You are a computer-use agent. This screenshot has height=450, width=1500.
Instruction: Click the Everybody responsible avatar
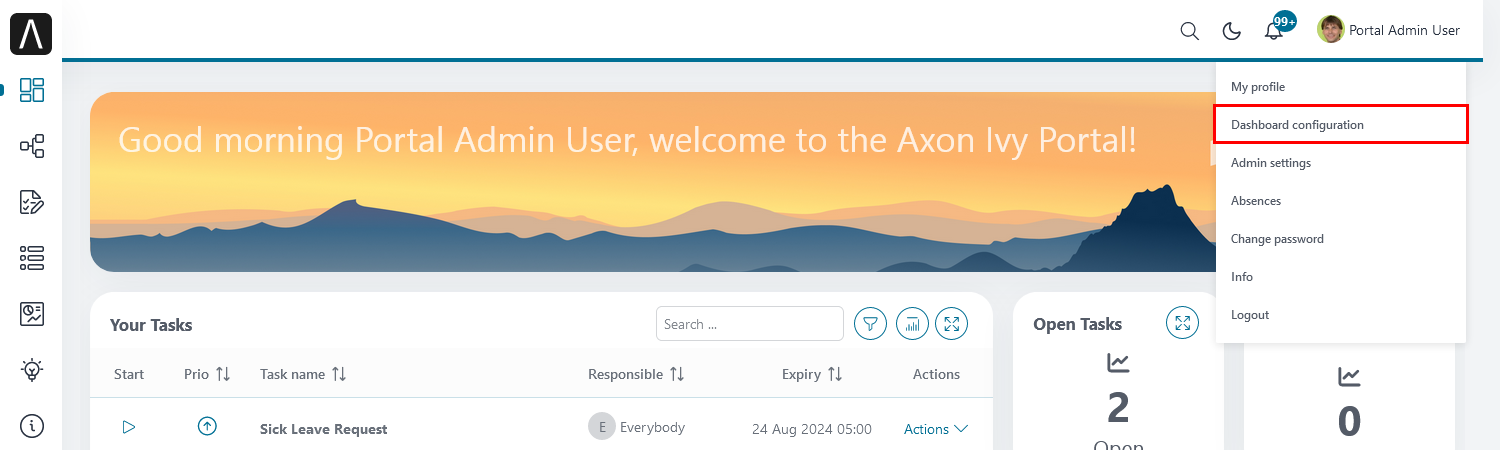pyautogui.click(x=601, y=427)
